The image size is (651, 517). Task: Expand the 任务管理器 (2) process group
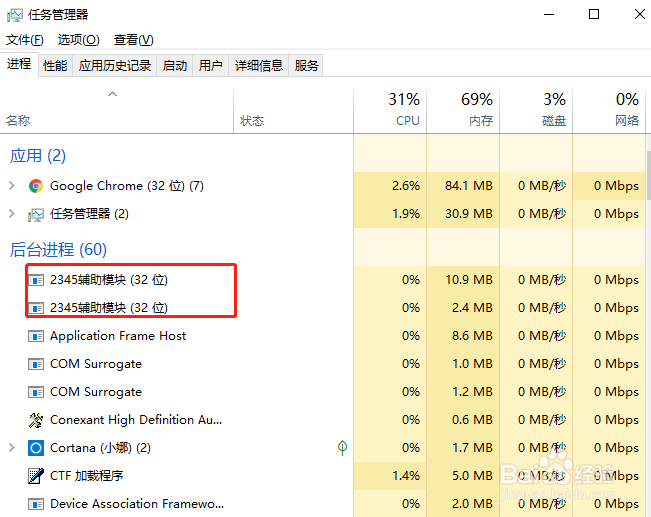click(x=12, y=214)
